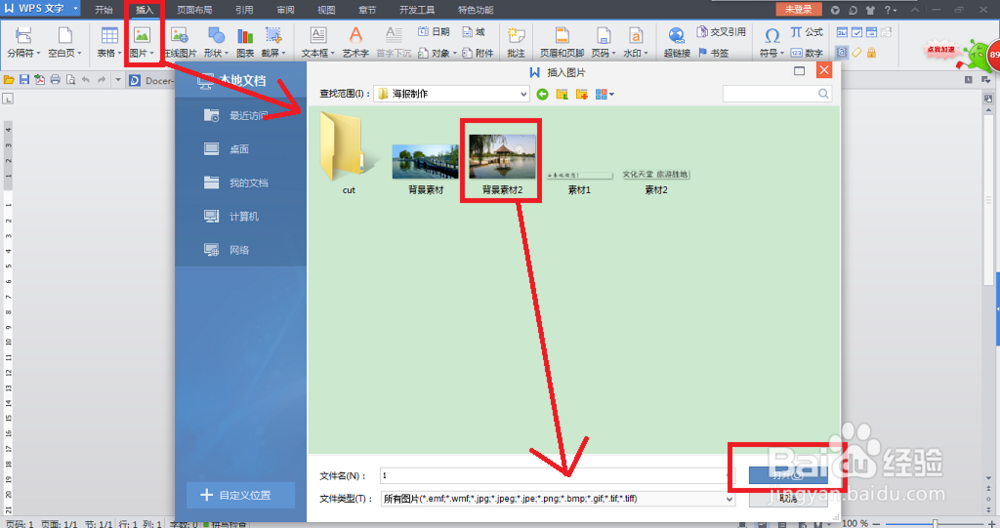Screen dimensions: 1000x528
Task: Switch to the 审阅 tab
Action: (286, 10)
